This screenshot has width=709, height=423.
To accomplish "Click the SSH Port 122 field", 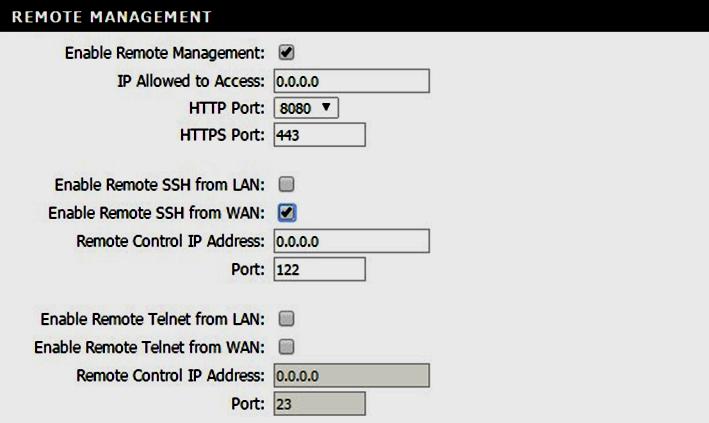I will 320,269.
